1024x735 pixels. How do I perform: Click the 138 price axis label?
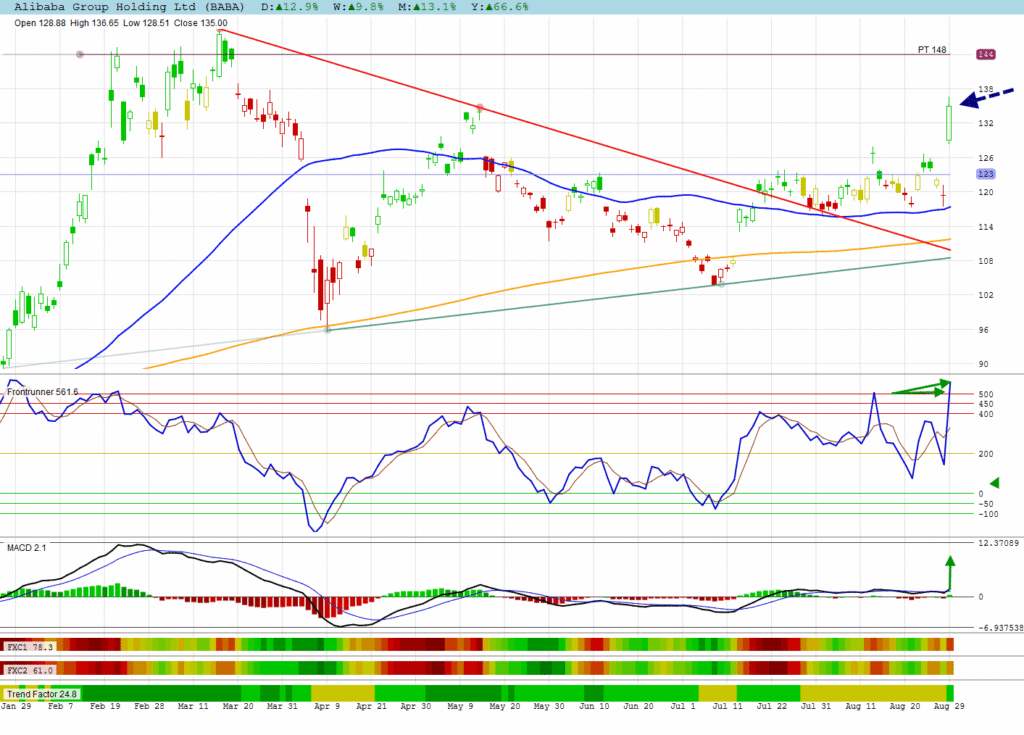(x=985, y=89)
